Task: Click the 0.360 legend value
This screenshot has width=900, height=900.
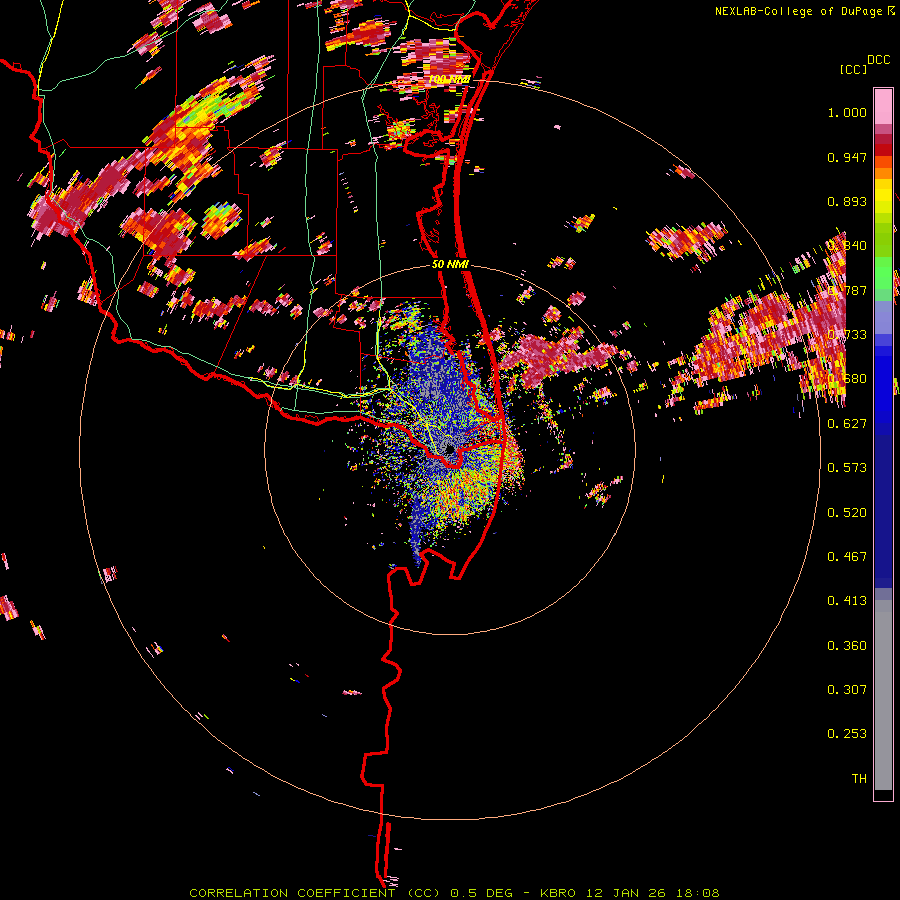Action: click(x=847, y=646)
